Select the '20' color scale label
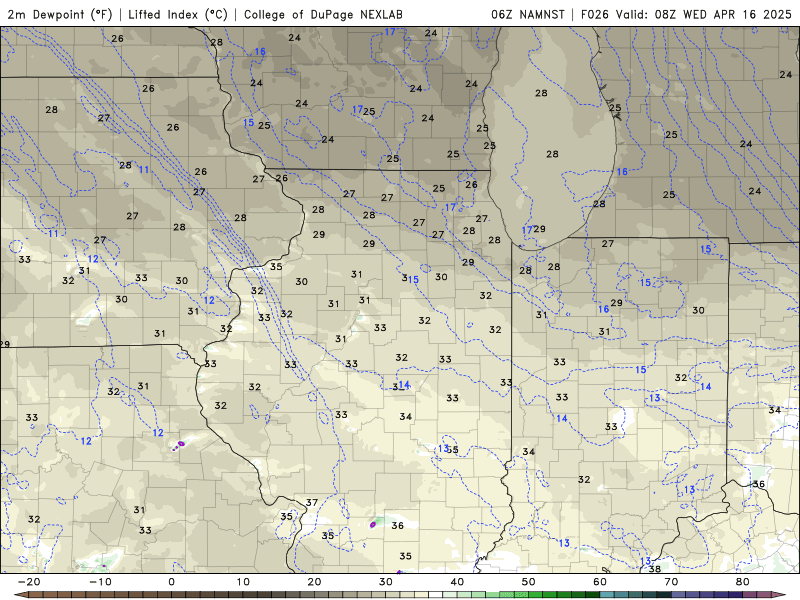Image resolution: width=800 pixels, height=600 pixels. 314,582
